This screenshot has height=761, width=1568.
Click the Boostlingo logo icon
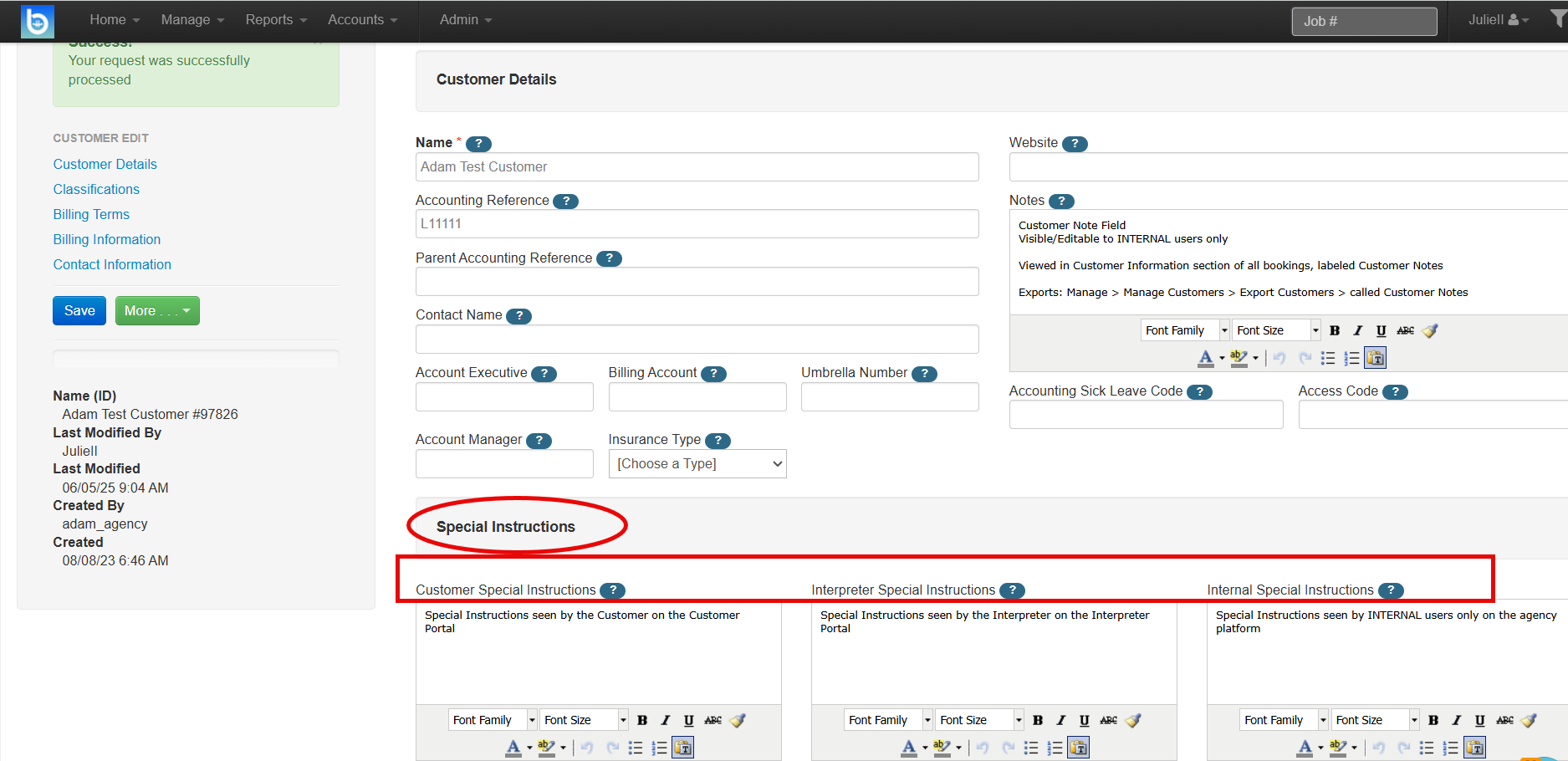38,21
